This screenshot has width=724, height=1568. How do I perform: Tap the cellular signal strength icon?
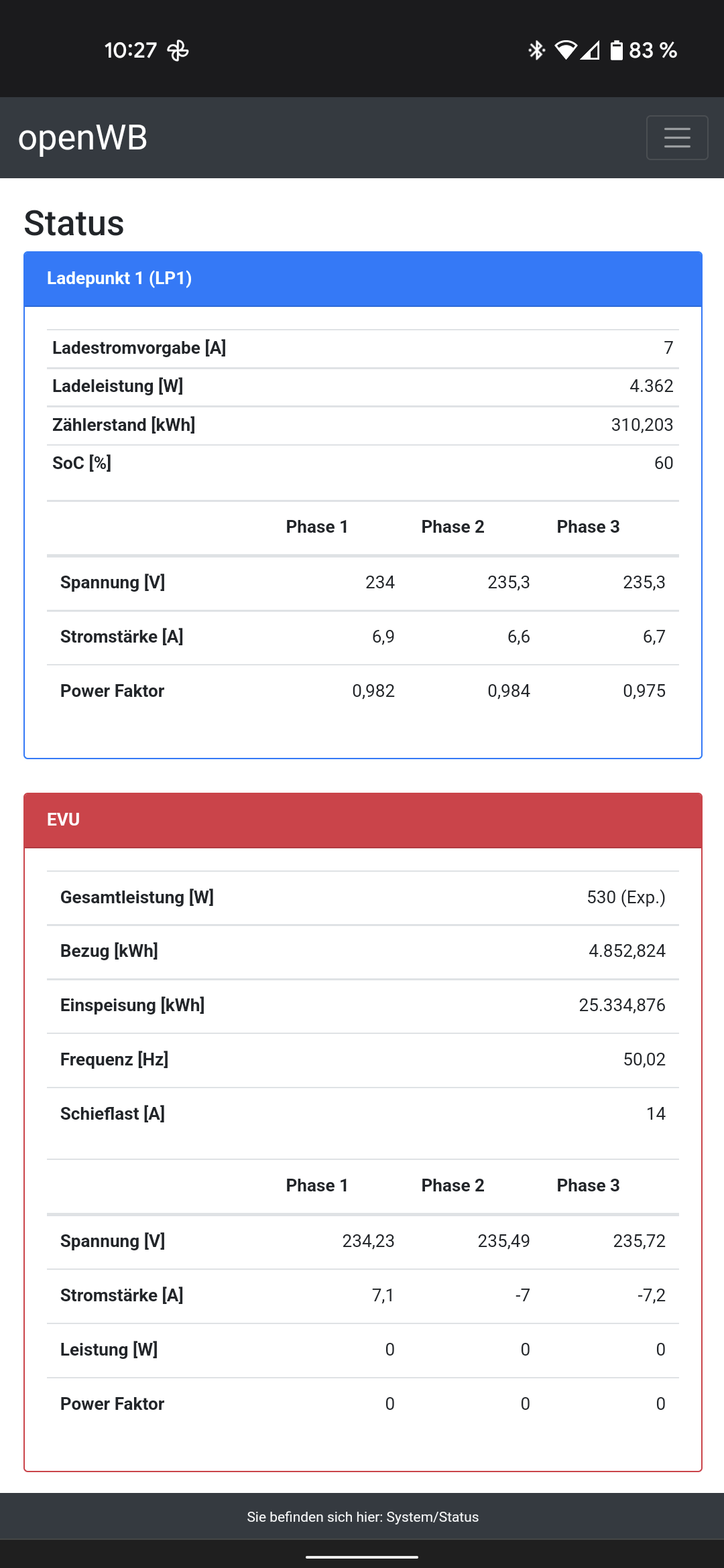(x=590, y=50)
